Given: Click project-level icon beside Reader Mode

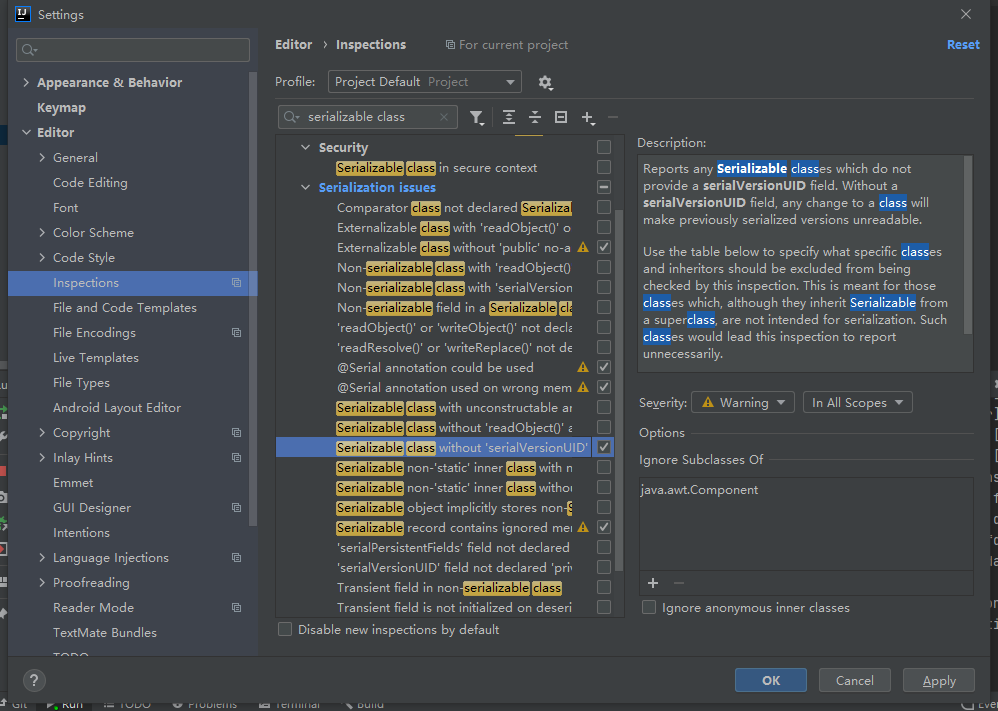Looking at the screenshot, I should [x=237, y=608].
